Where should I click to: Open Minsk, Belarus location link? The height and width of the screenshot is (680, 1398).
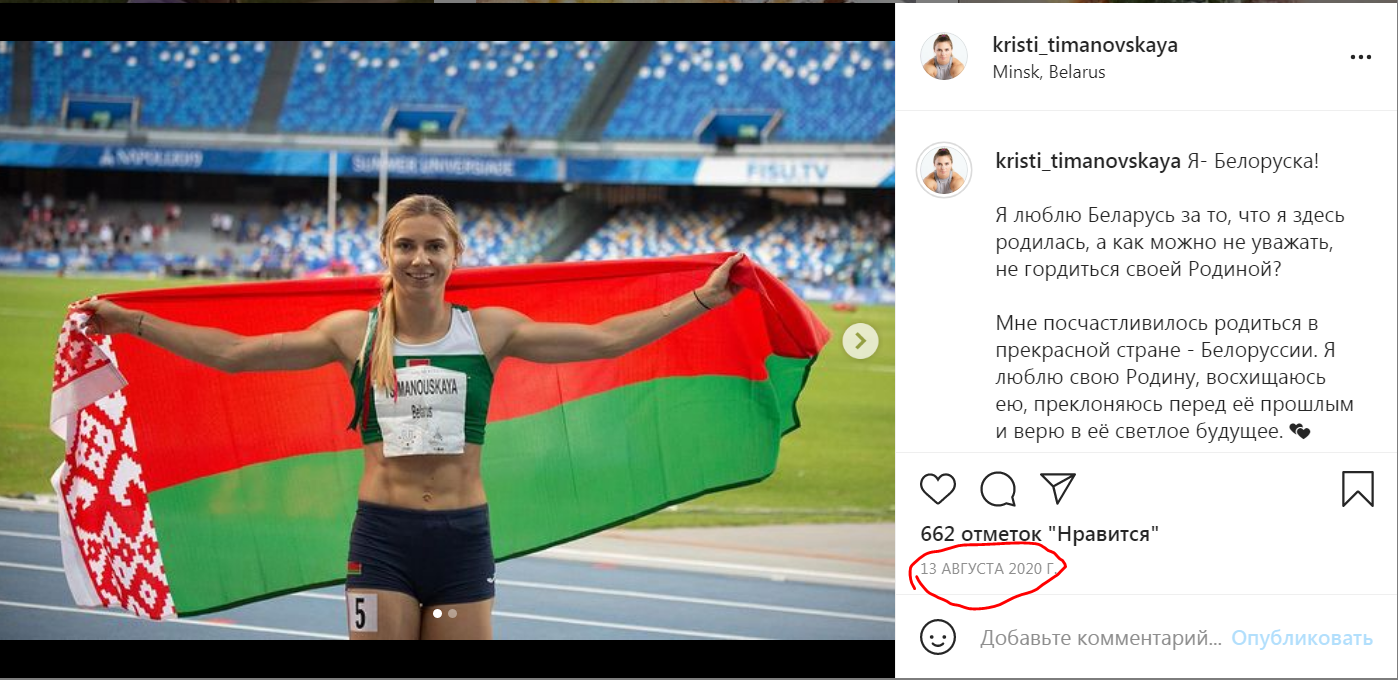point(1048,72)
